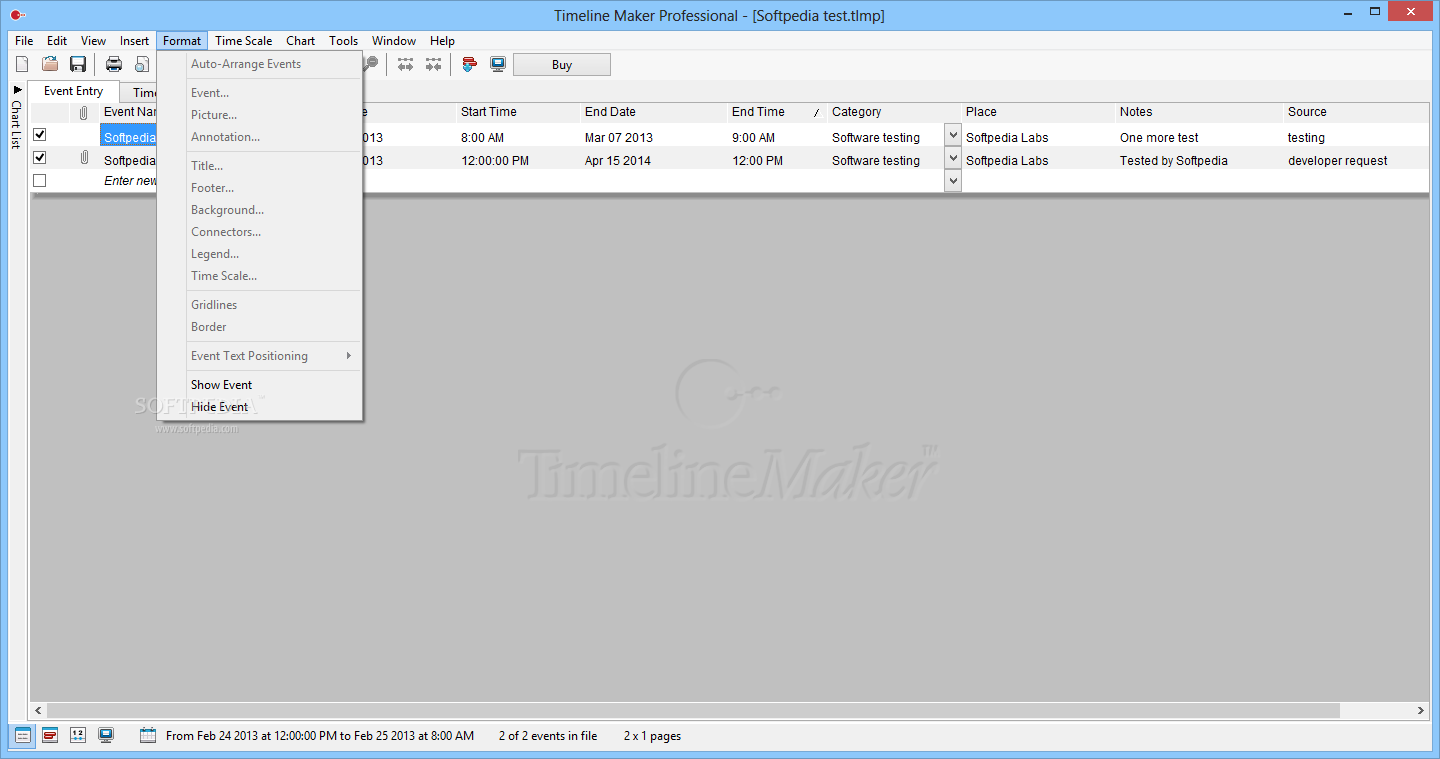Click the horizontal scrollbar left arrow
Viewport: 1440px width, 759px height.
39,710
